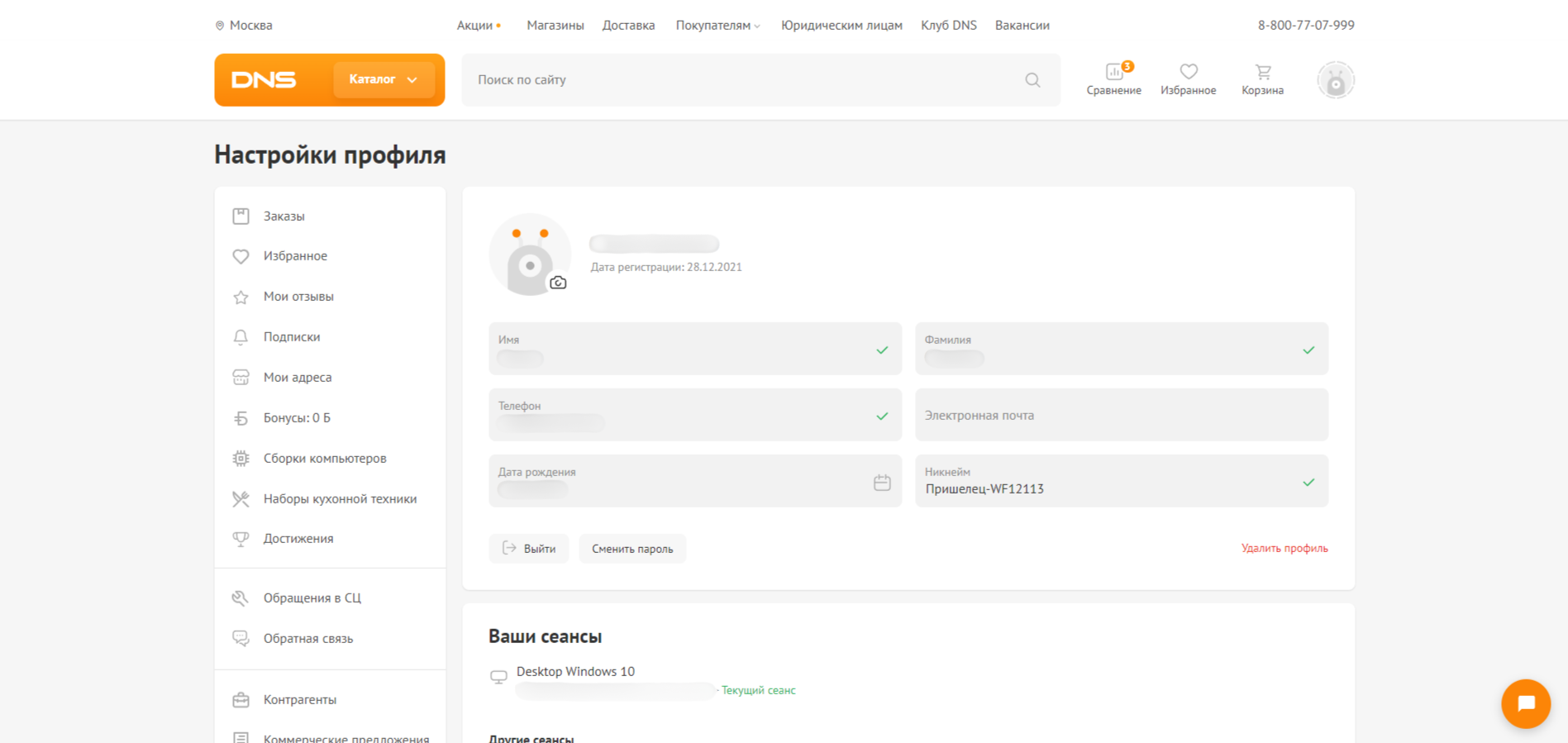Click the bell icon beside Подписки
This screenshot has height=743, width=1568.
pyautogui.click(x=241, y=337)
